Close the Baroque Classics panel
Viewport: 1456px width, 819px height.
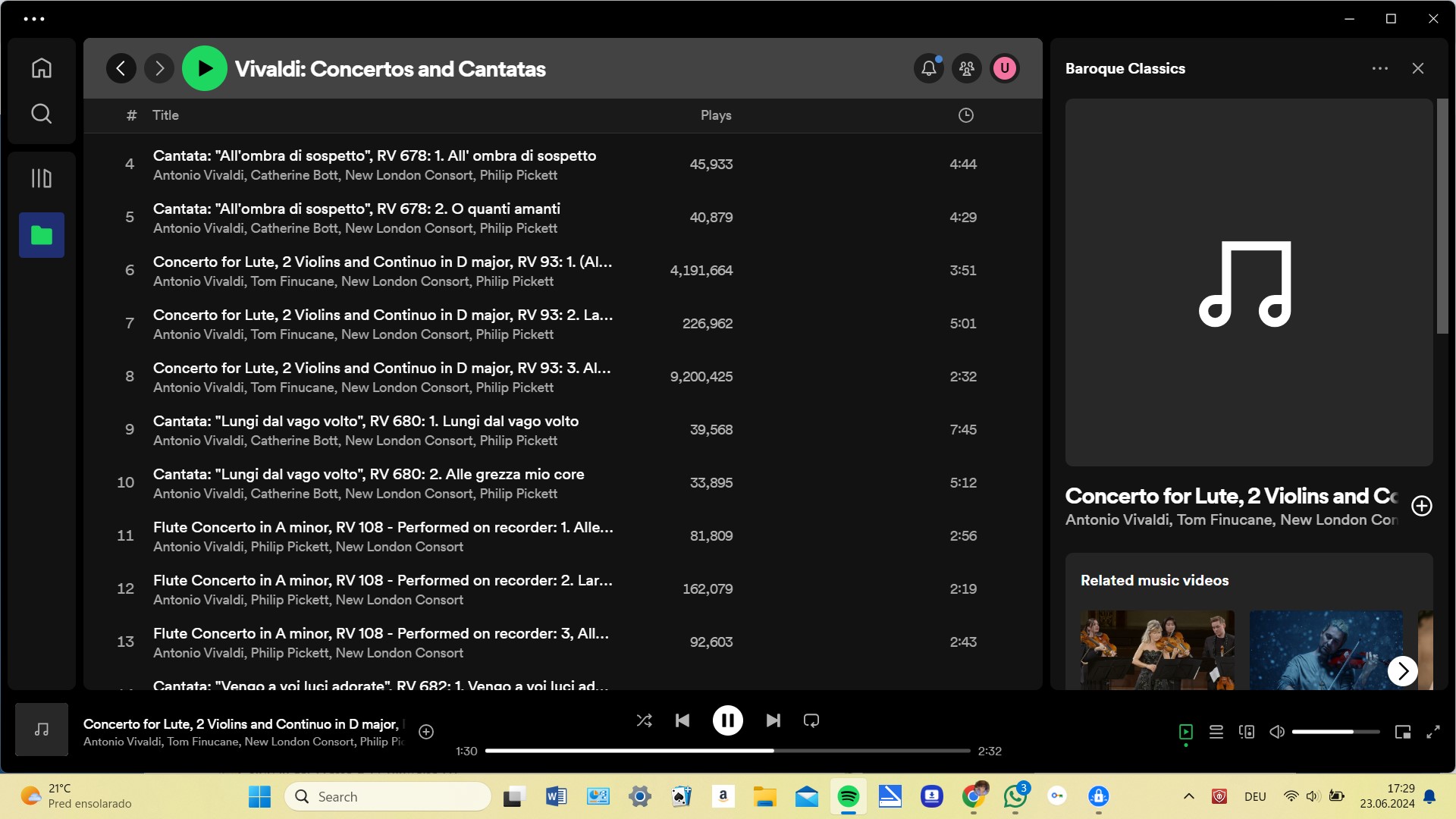1418,68
